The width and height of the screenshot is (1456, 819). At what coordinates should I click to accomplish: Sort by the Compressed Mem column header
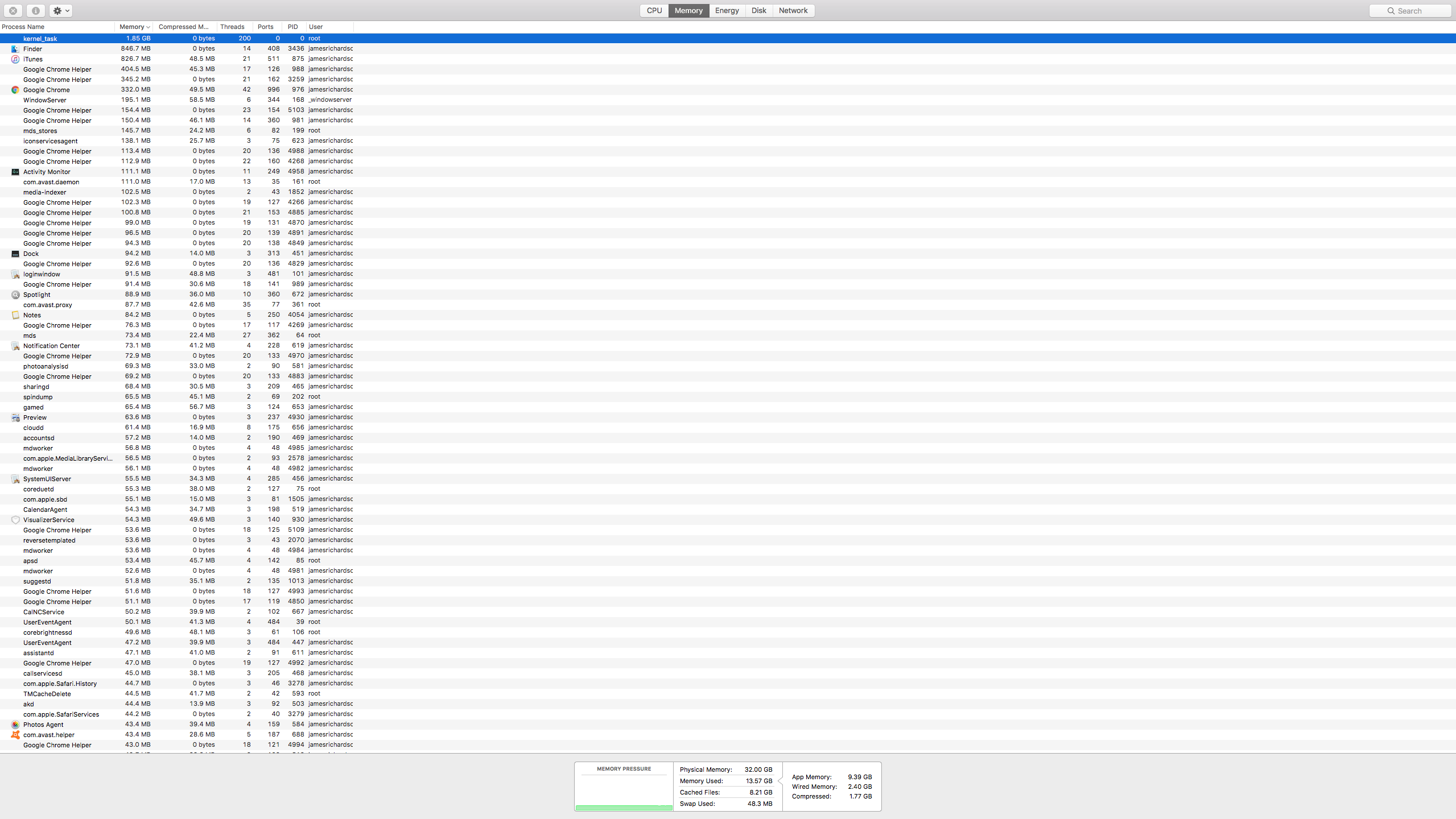(x=184, y=27)
